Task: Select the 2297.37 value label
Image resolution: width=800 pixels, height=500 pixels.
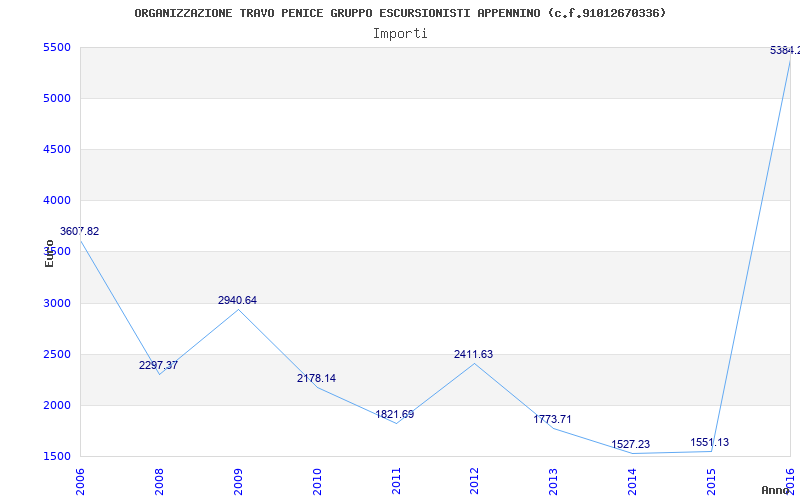Action: coord(158,365)
